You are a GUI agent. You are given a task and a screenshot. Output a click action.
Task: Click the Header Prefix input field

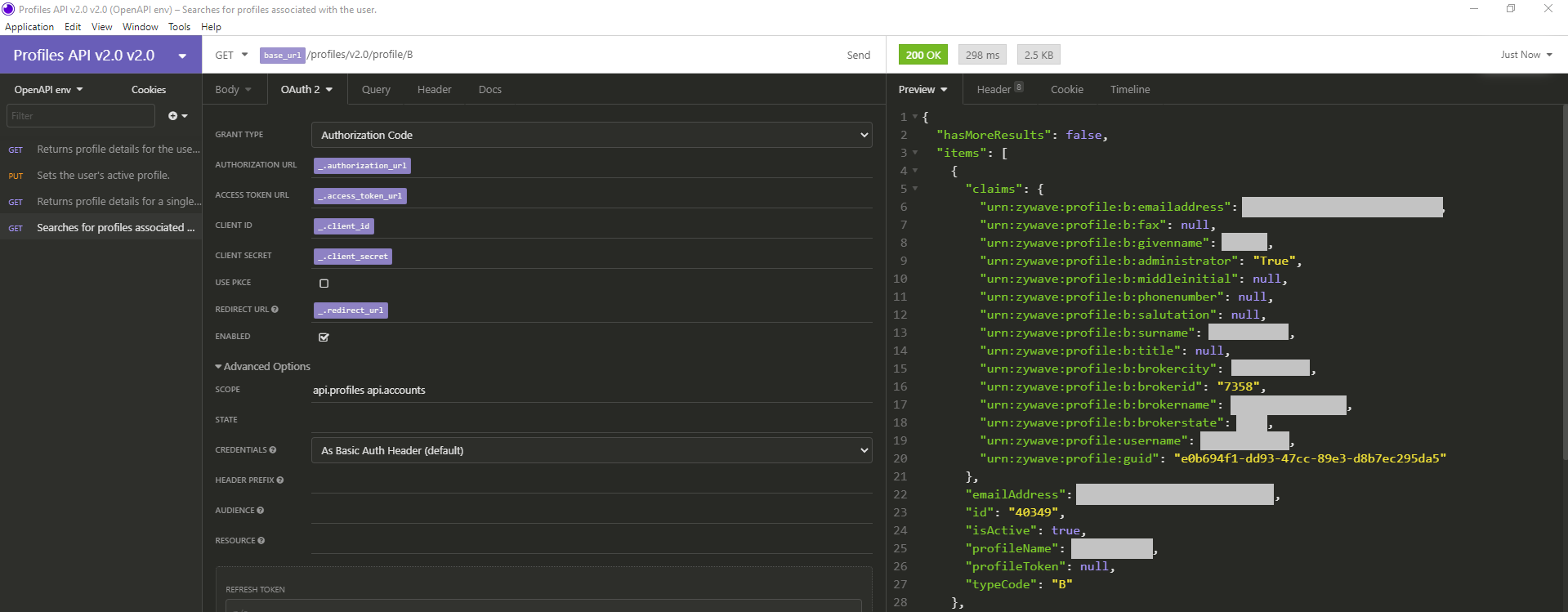click(592, 480)
